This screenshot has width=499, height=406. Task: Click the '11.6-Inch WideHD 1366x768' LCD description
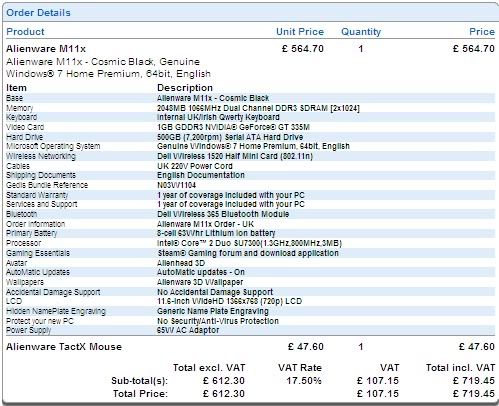click(x=230, y=301)
